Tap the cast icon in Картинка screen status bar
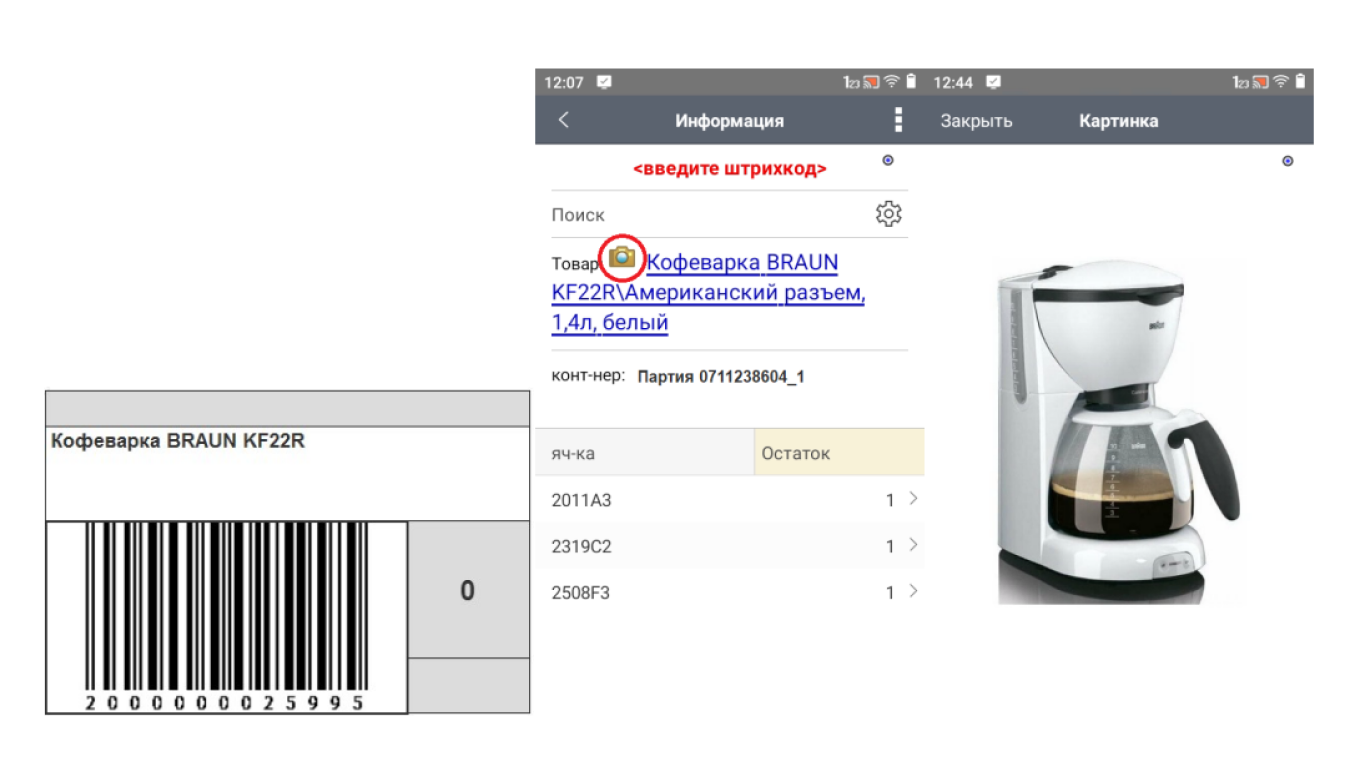 pyautogui.click(x=1260, y=82)
